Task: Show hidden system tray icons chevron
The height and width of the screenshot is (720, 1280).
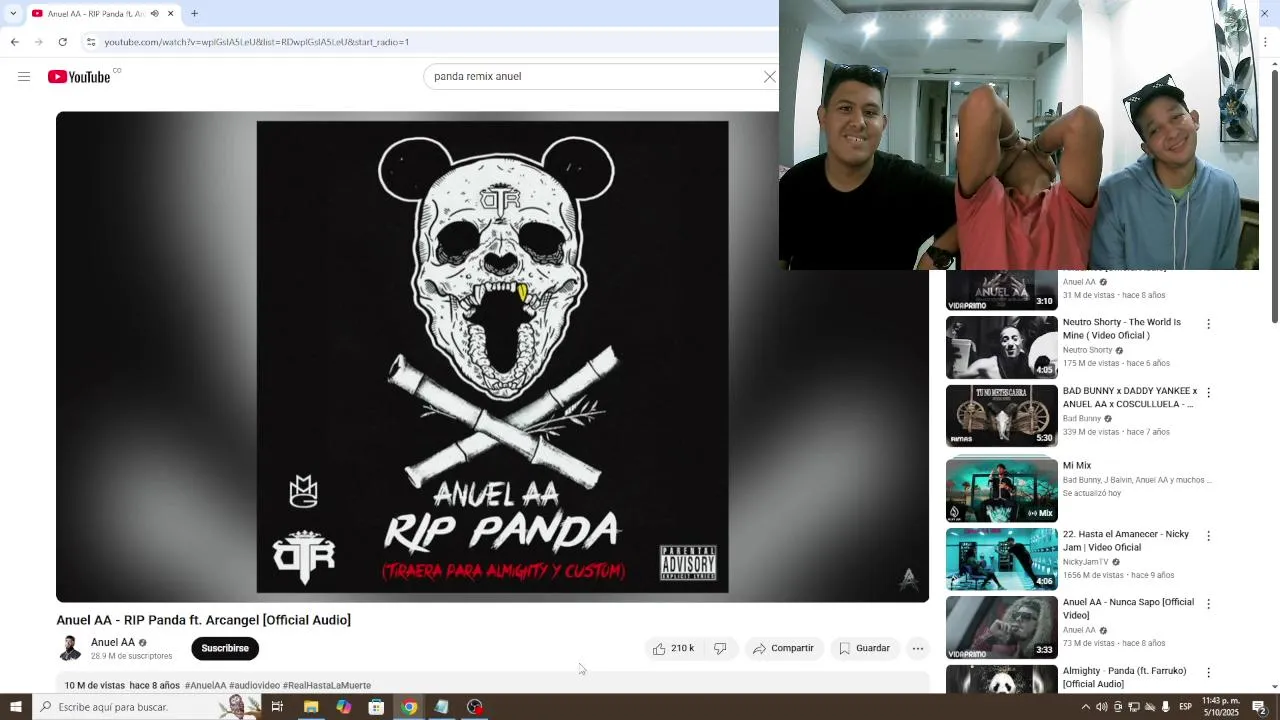Action: (1086, 707)
